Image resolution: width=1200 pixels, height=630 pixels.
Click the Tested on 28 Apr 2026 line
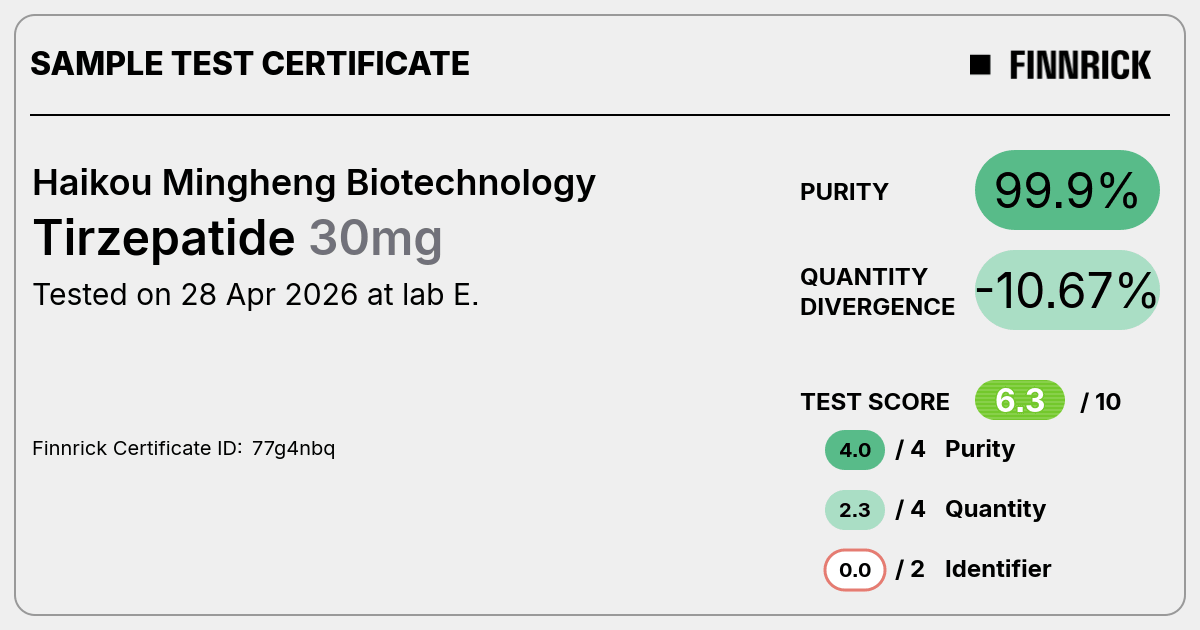256,295
